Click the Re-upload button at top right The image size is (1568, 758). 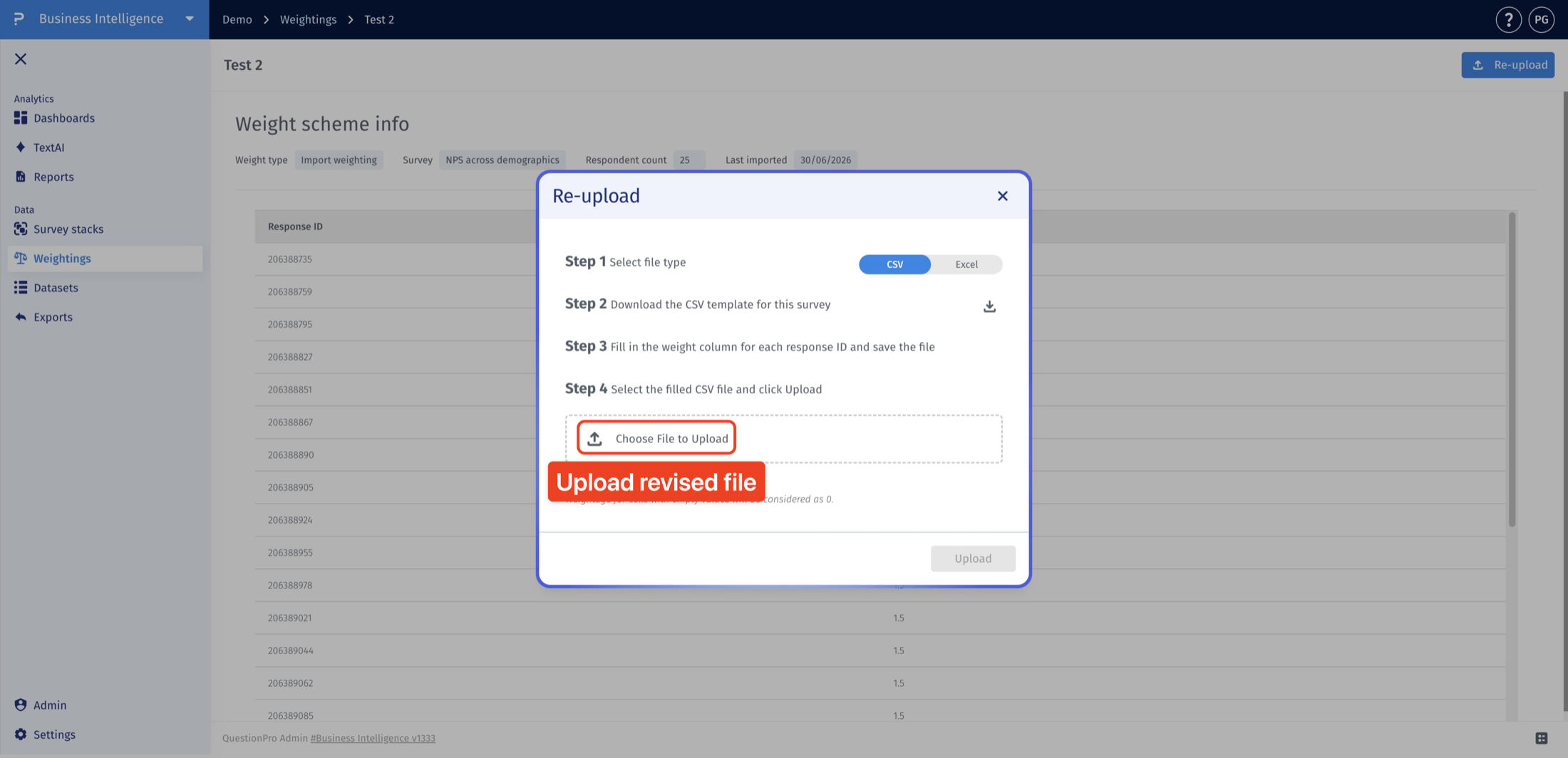coord(1507,65)
